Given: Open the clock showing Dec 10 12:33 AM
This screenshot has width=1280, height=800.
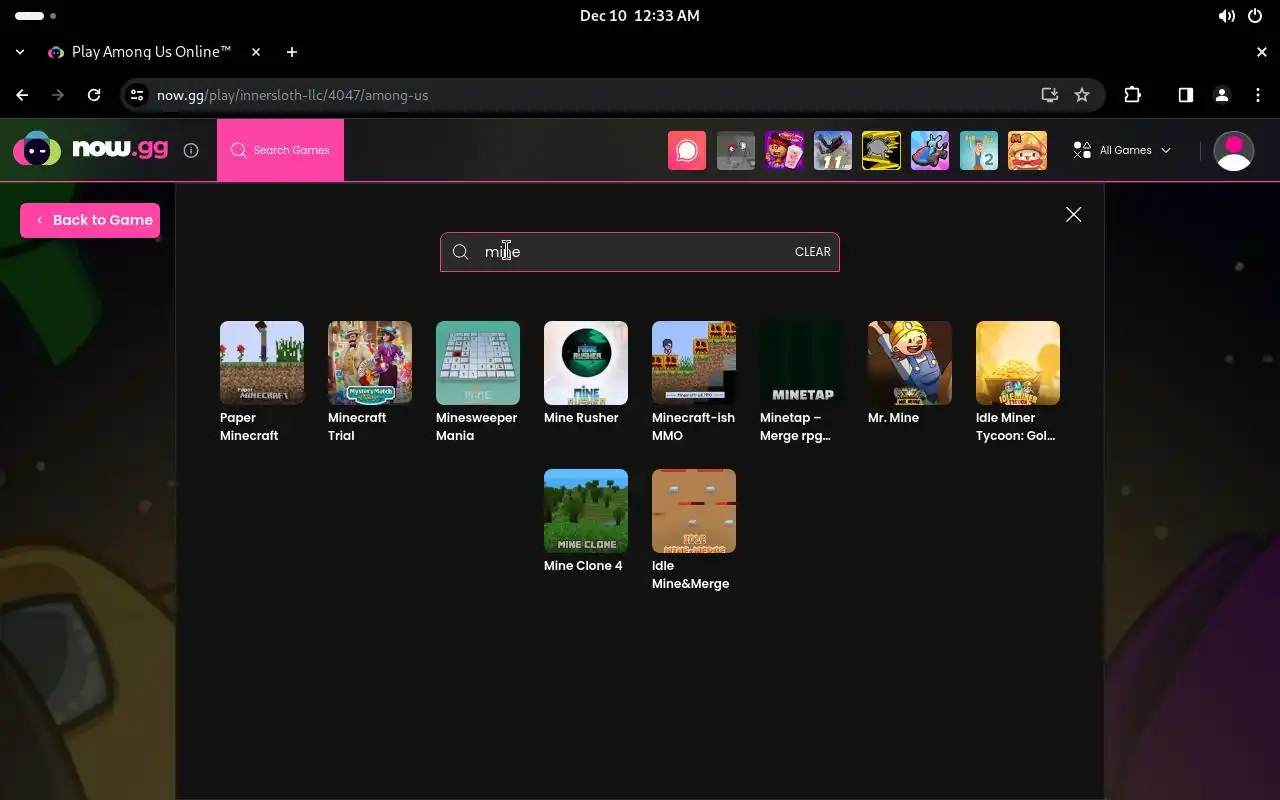Looking at the screenshot, I should (640, 16).
